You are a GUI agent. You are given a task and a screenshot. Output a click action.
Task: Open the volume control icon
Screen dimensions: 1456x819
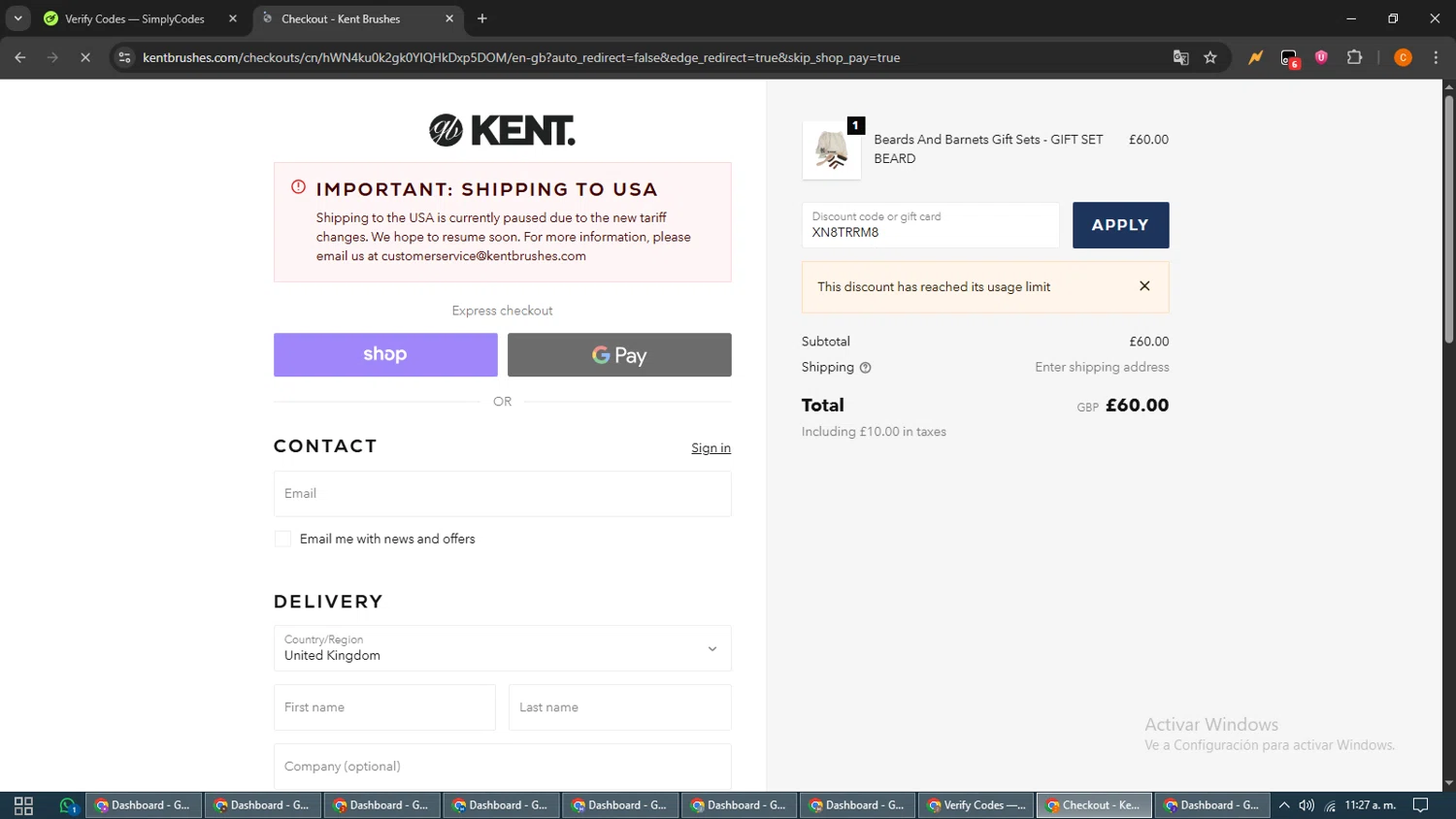[x=1307, y=805]
